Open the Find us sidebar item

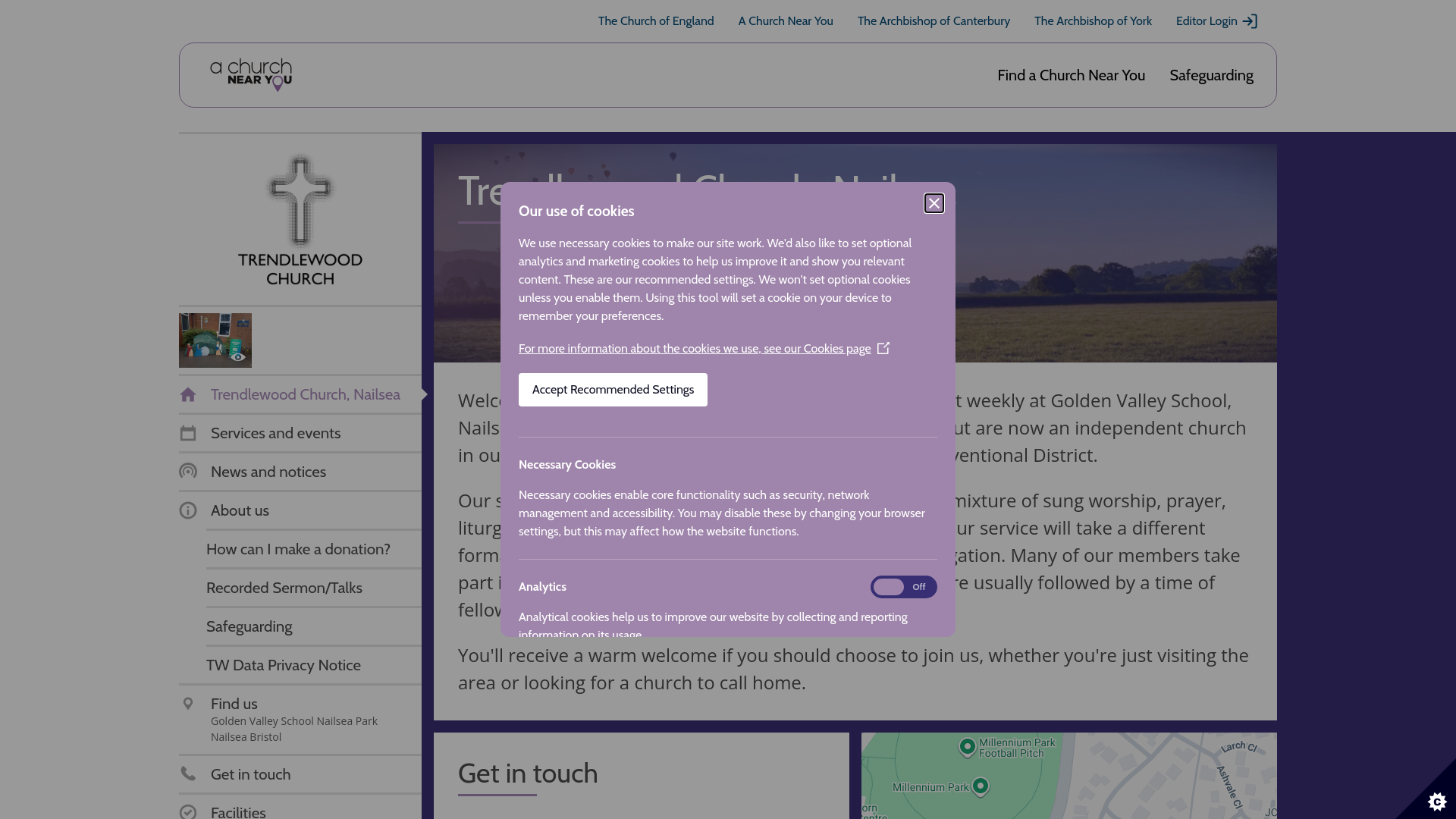[234, 704]
